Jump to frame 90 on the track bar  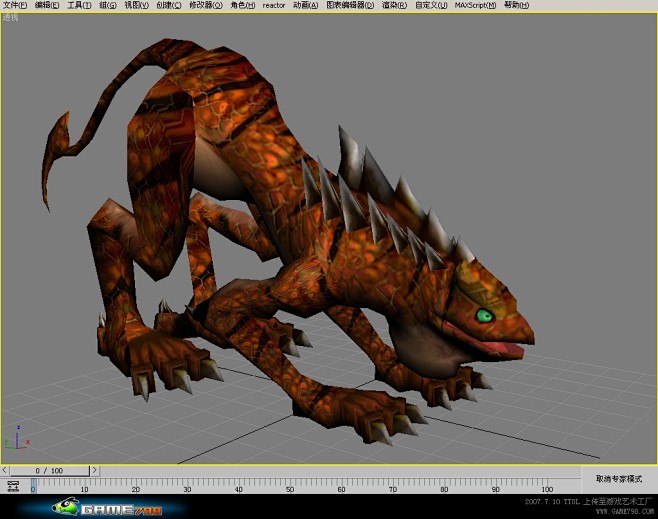(x=496, y=489)
